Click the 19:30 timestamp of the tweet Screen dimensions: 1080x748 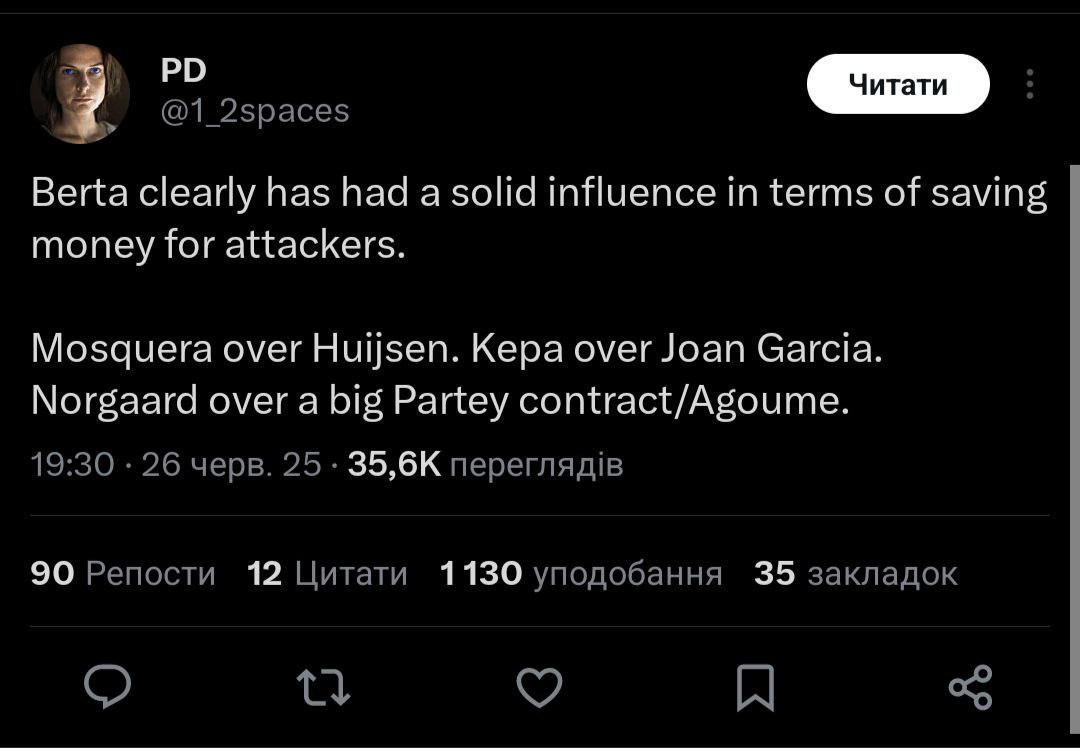[x=72, y=464]
